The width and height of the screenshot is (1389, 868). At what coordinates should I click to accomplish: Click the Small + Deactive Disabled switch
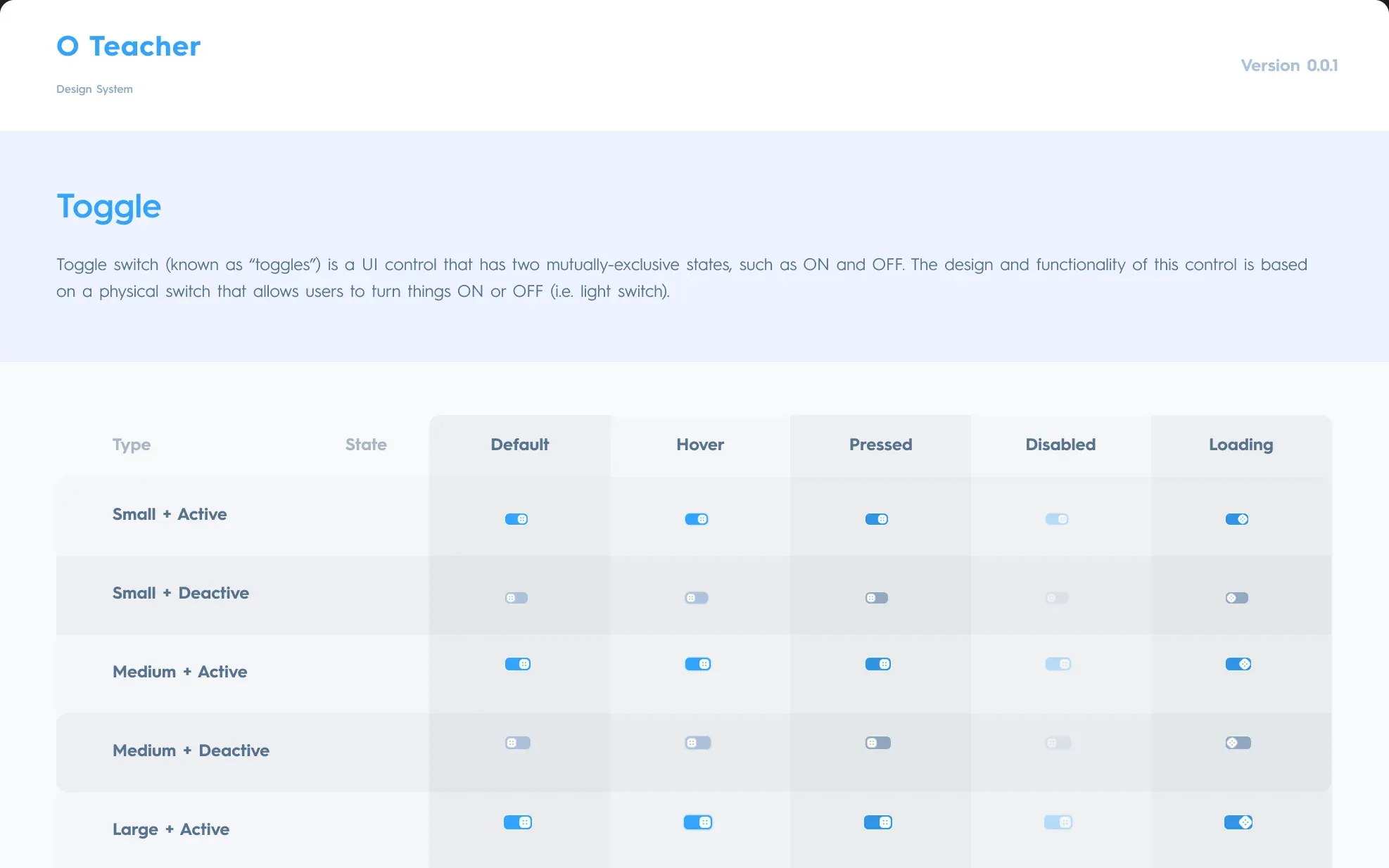coord(1057,598)
